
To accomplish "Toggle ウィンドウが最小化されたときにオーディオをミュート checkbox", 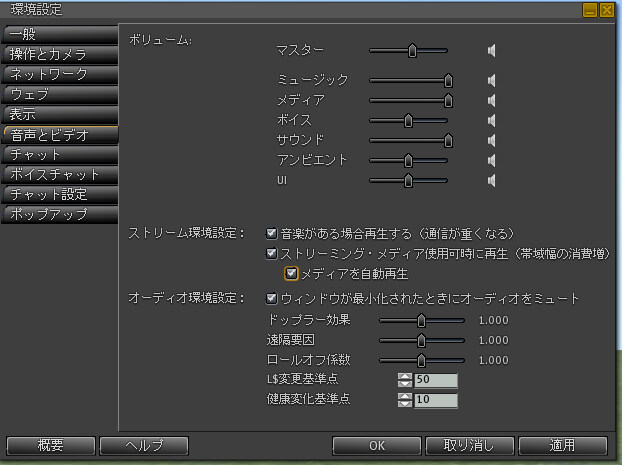I will pos(271,298).
